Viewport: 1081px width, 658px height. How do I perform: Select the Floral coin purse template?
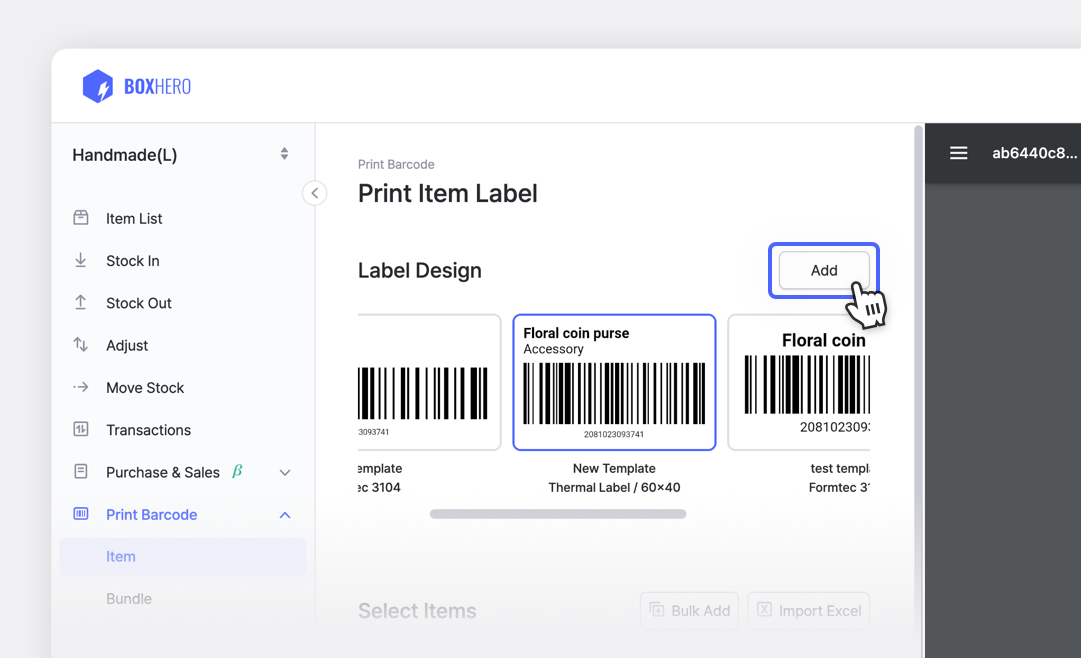613,382
